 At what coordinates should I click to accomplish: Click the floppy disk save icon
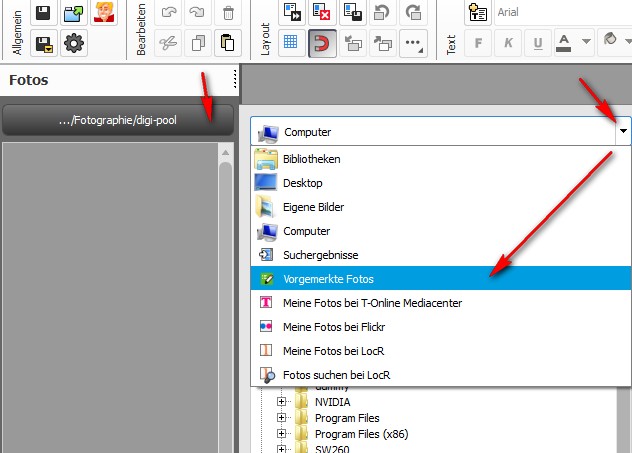pyautogui.click(x=43, y=13)
